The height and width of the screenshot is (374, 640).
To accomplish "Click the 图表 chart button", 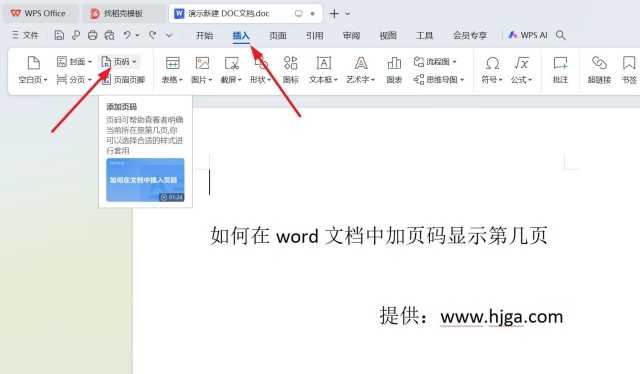I will click(x=394, y=69).
